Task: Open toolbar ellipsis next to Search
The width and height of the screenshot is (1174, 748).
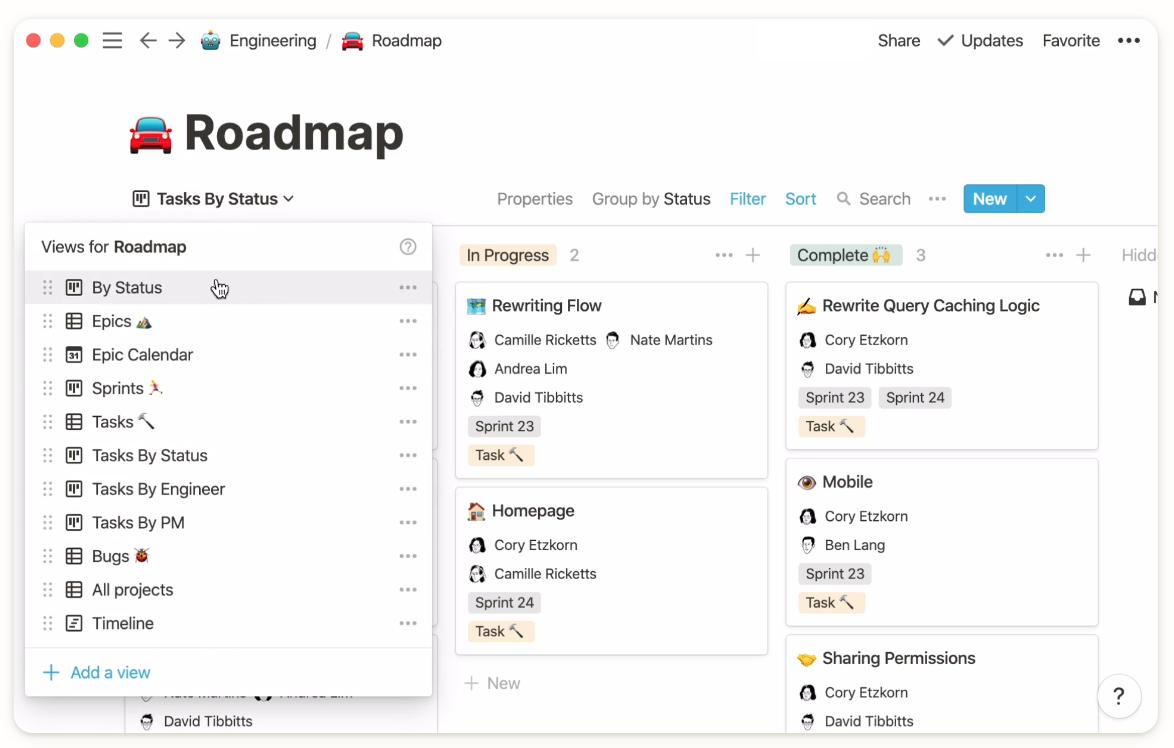Action: [937, 199]
